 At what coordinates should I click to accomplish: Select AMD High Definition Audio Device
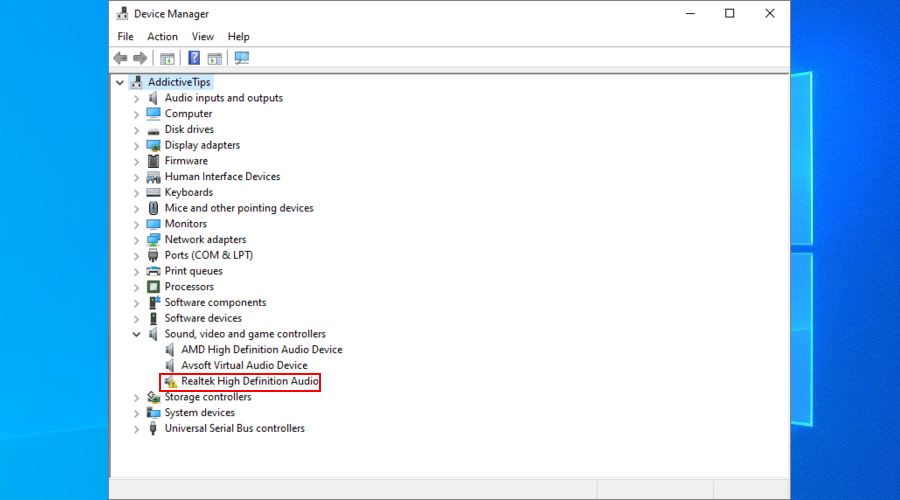tap(262, 350)
